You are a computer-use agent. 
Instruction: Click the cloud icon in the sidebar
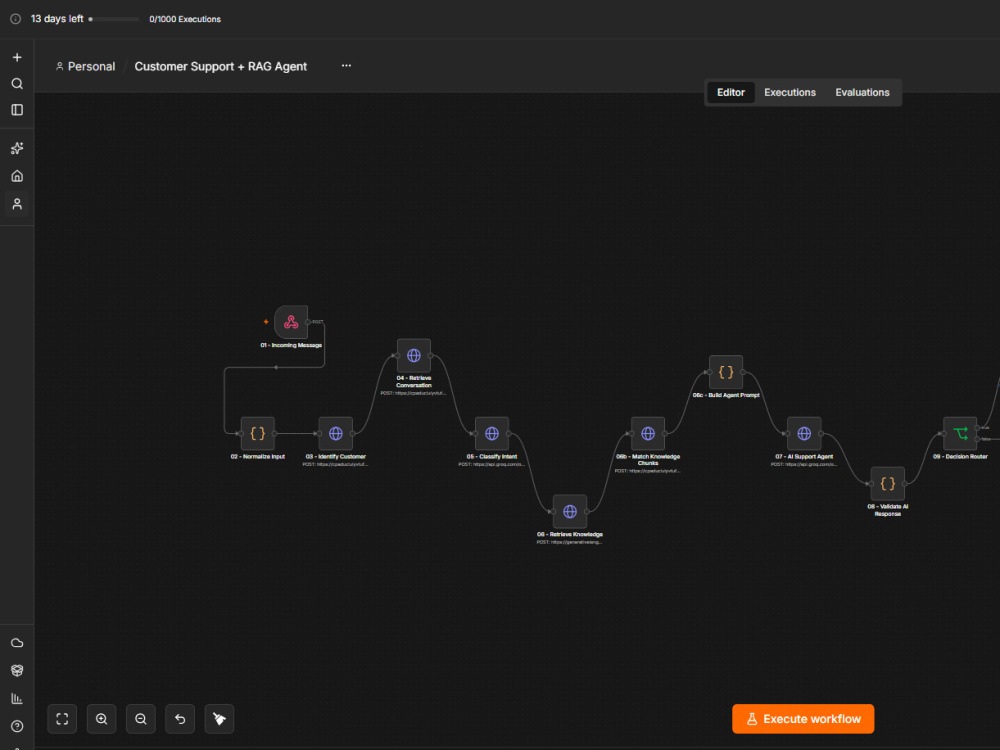coord(17,643)
